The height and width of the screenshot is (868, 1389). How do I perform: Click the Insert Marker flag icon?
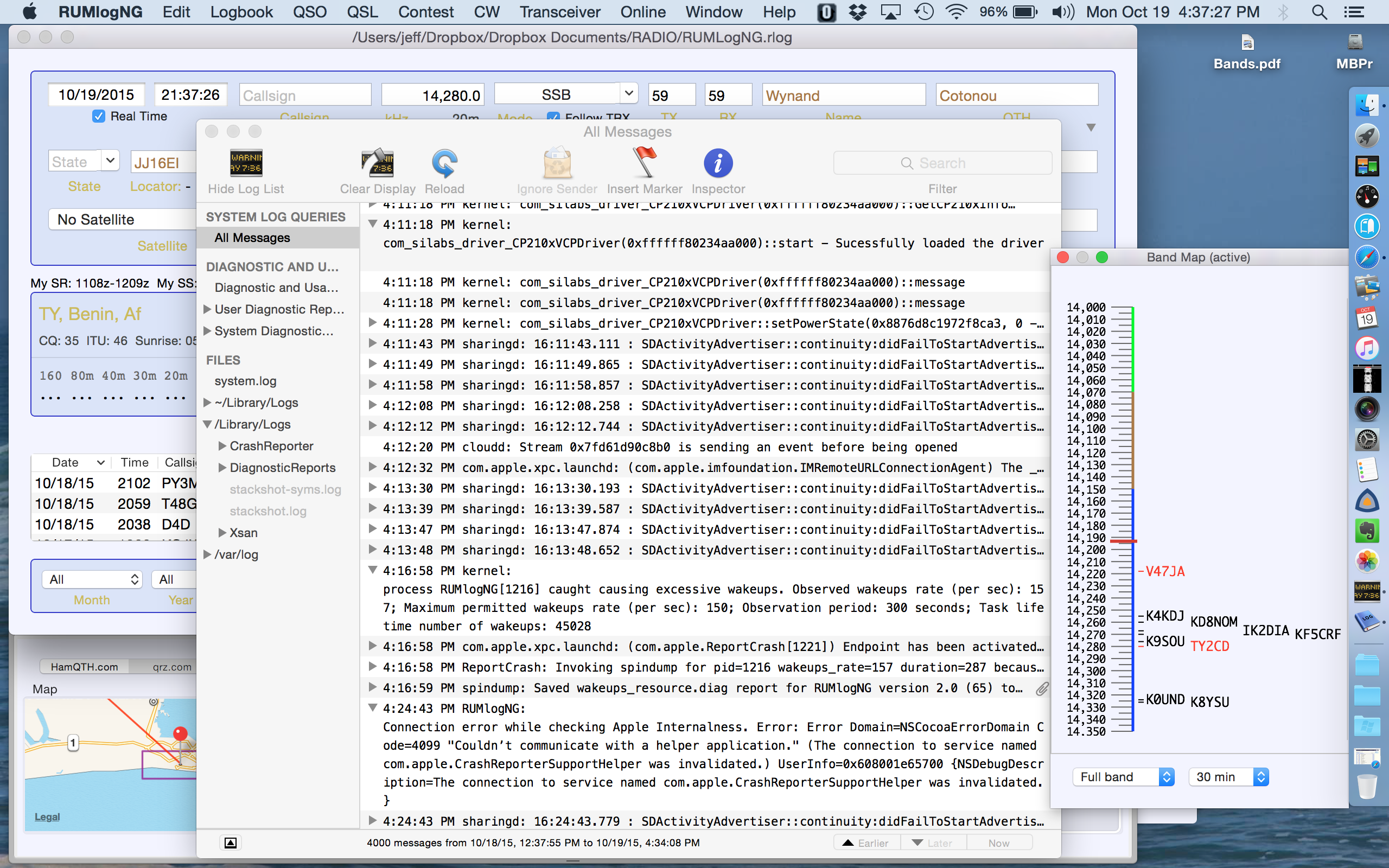click(644, 162)
